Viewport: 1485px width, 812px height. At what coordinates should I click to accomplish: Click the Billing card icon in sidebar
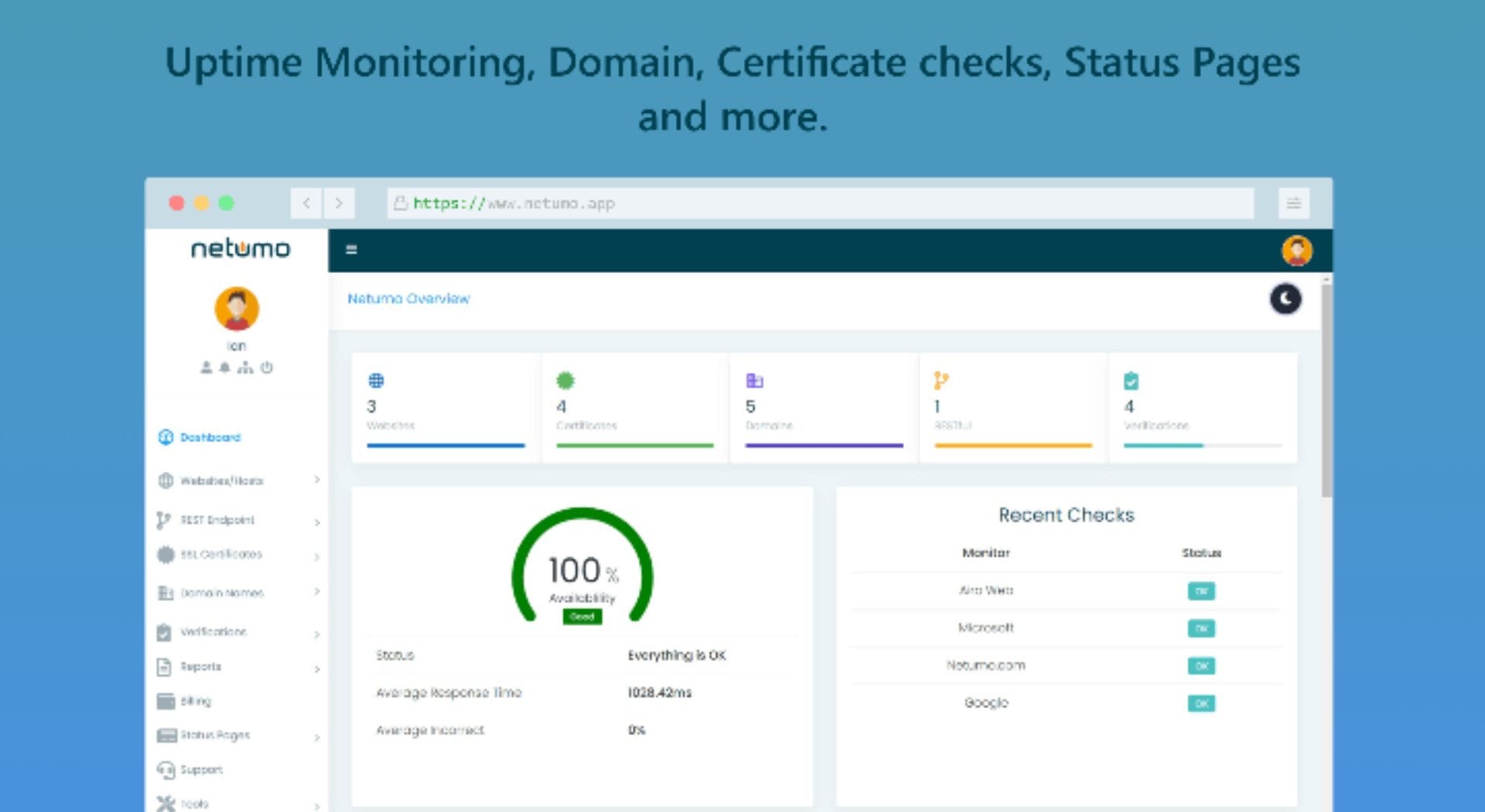tap(166, 701)
